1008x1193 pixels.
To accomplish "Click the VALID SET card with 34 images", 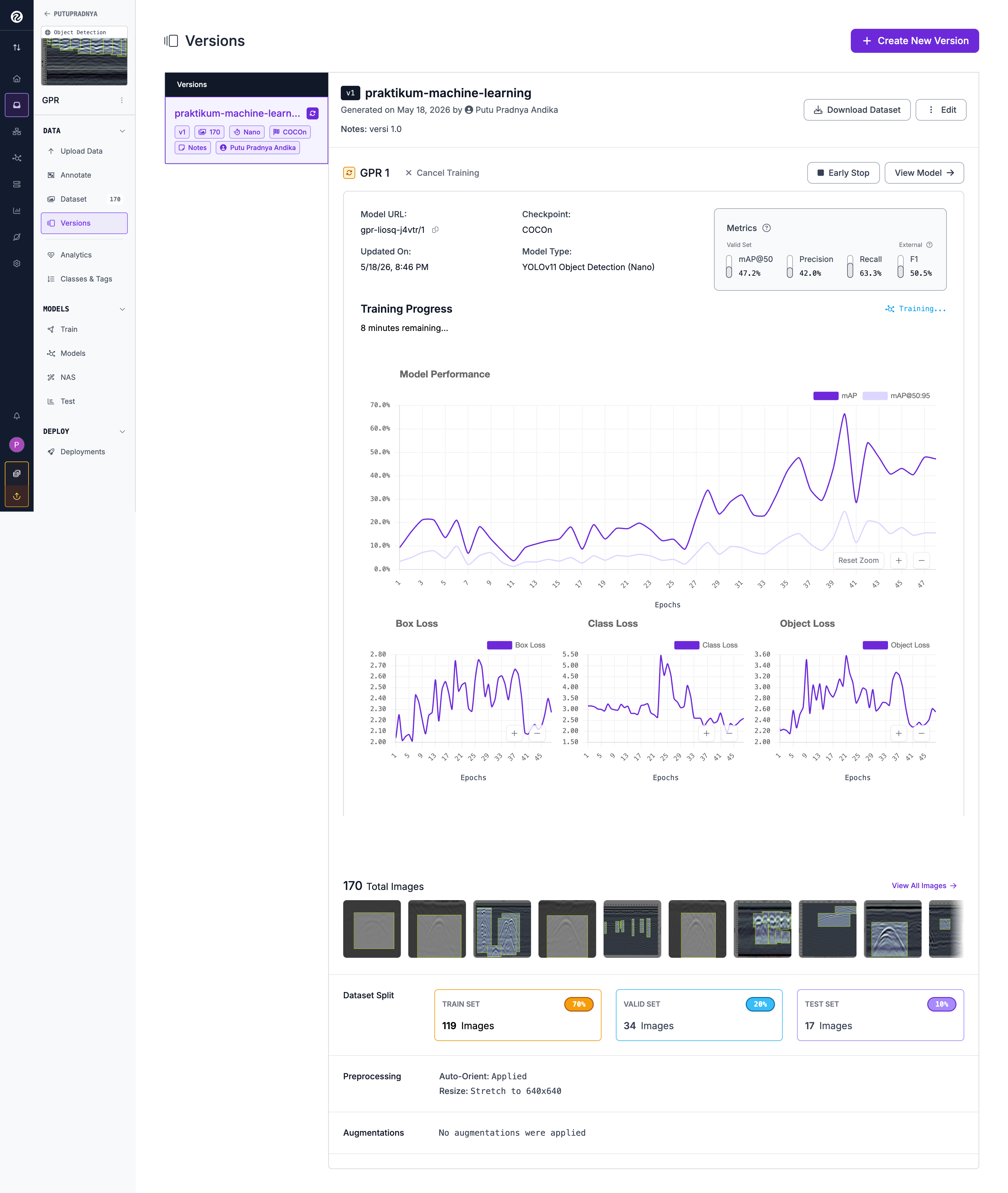I will (x=699, y=1015).
